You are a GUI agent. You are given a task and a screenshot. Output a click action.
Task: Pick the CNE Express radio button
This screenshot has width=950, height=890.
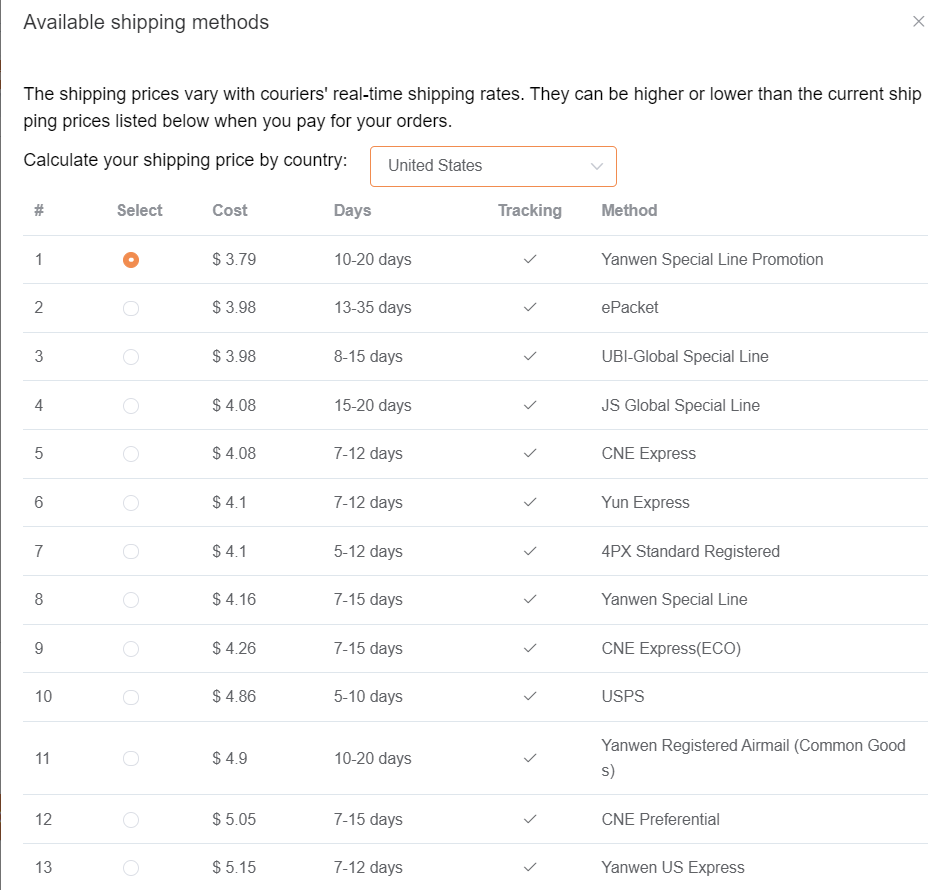tap(131, 454)
